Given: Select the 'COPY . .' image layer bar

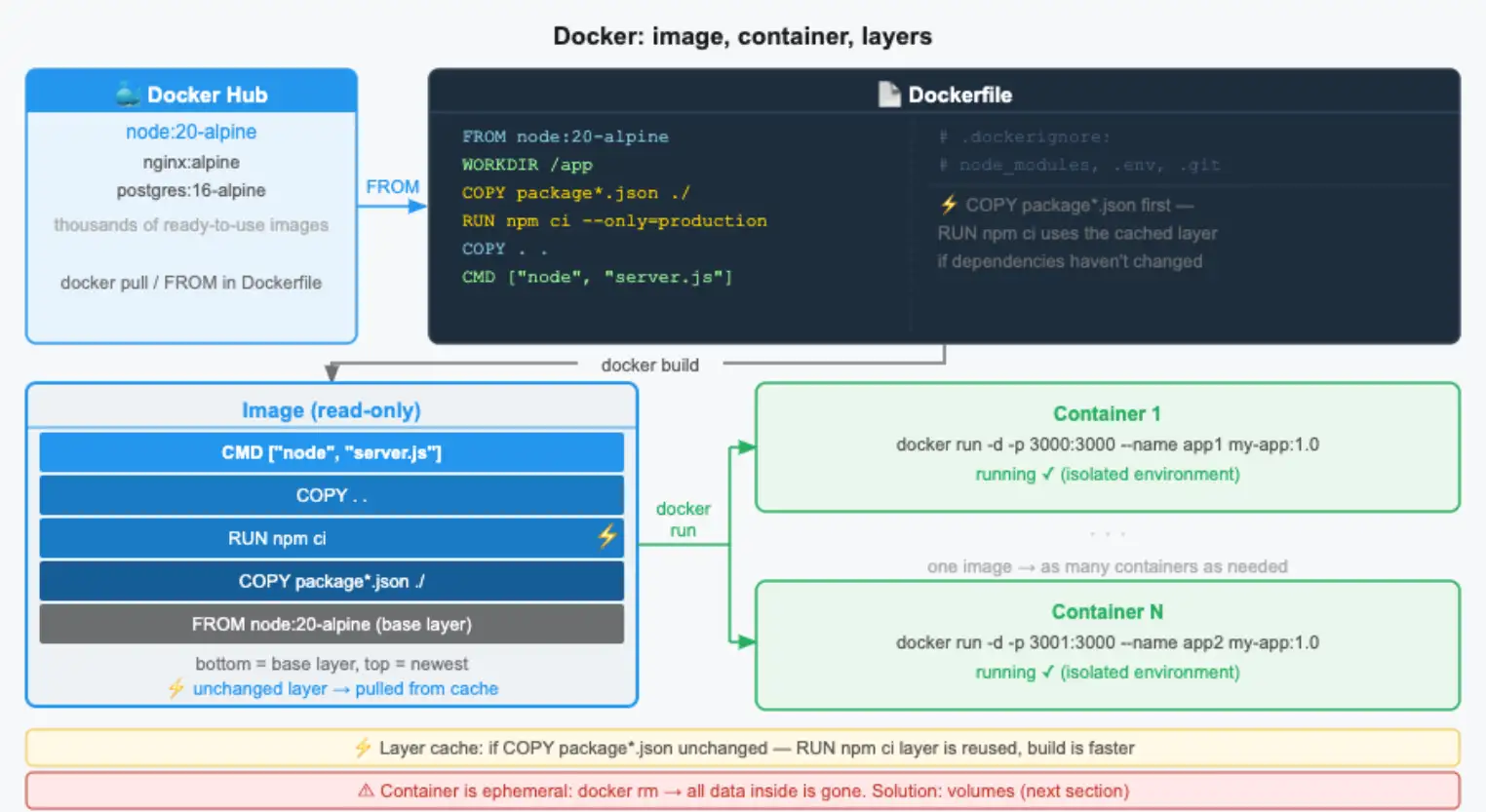Looking at the screenshot, I should point(332,495).
